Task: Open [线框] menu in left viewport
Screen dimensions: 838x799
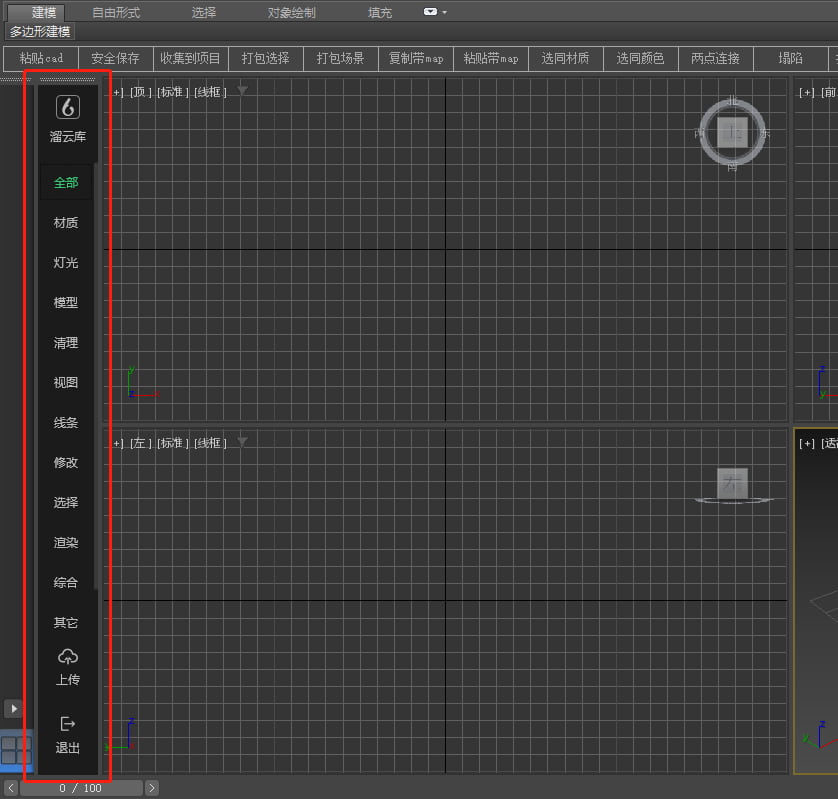Action: pos(210,443)
